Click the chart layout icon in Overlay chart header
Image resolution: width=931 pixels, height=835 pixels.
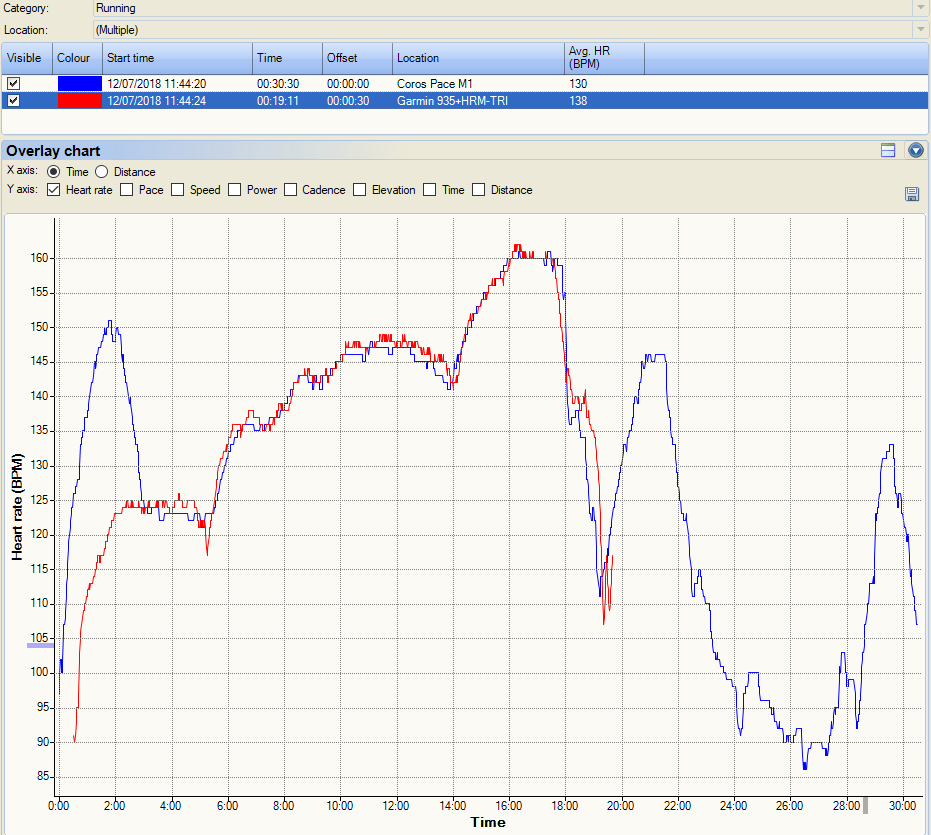coord(888,150)
